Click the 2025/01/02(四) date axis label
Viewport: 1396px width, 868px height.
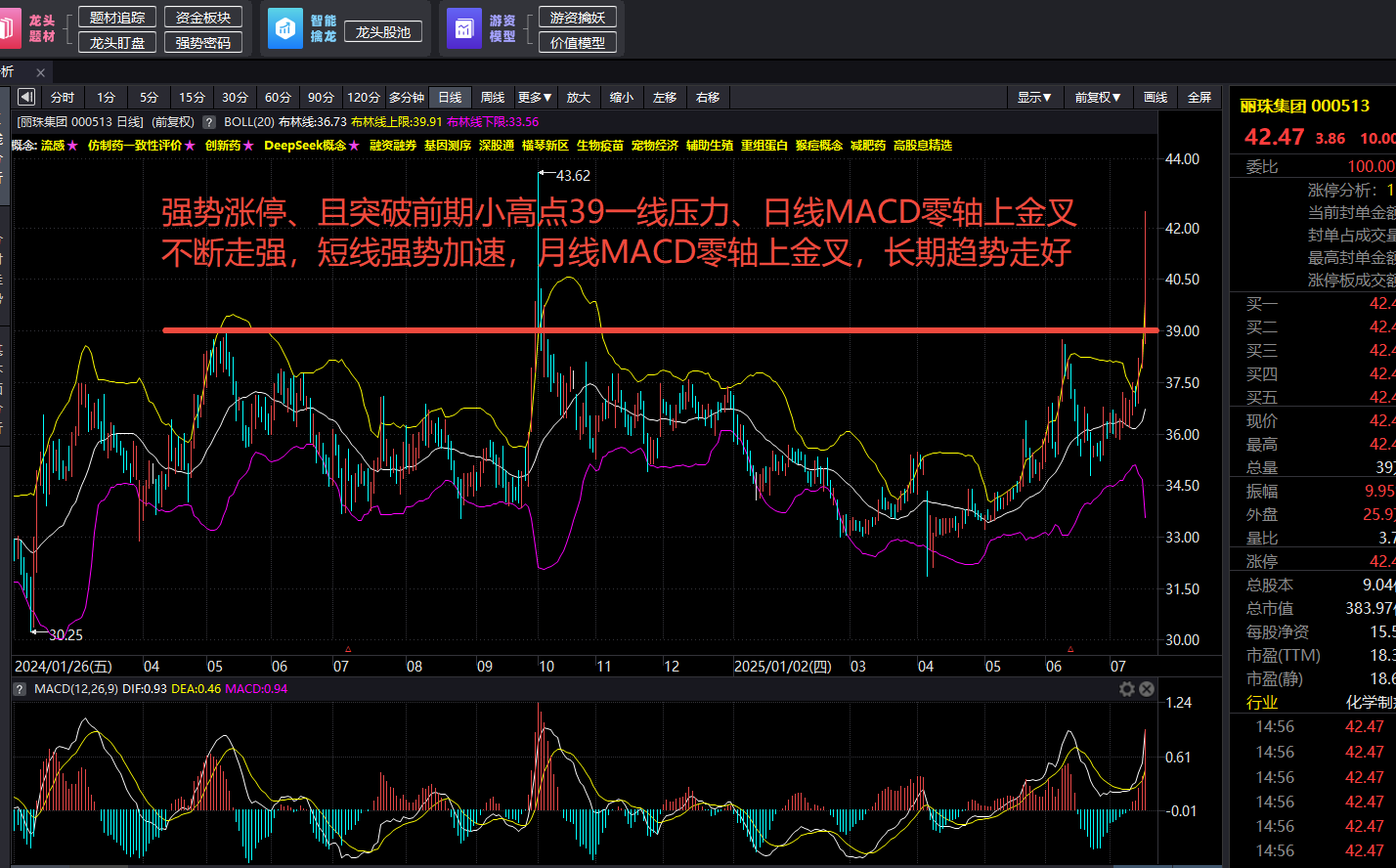783,667
